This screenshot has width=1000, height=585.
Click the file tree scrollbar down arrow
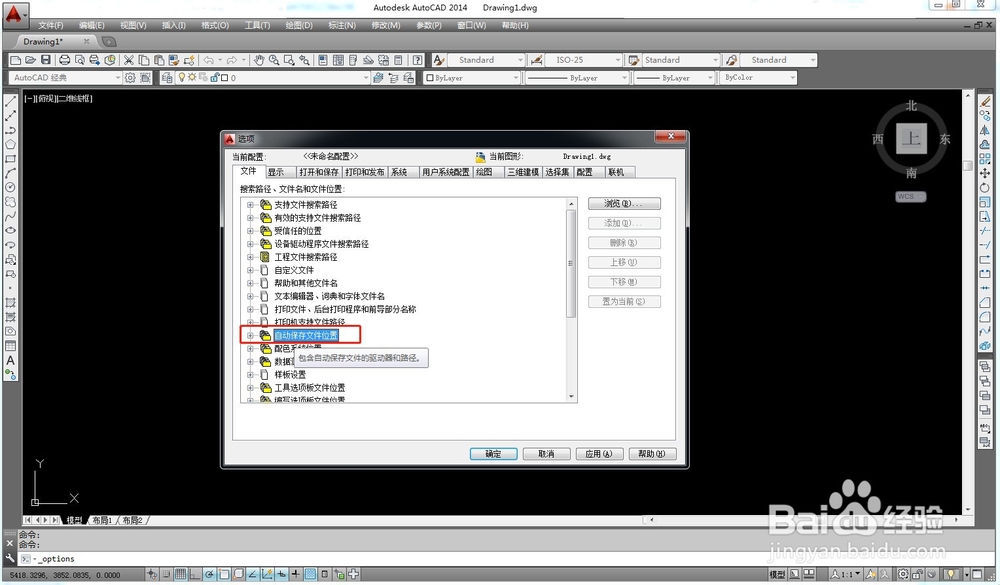pos(571,396)
